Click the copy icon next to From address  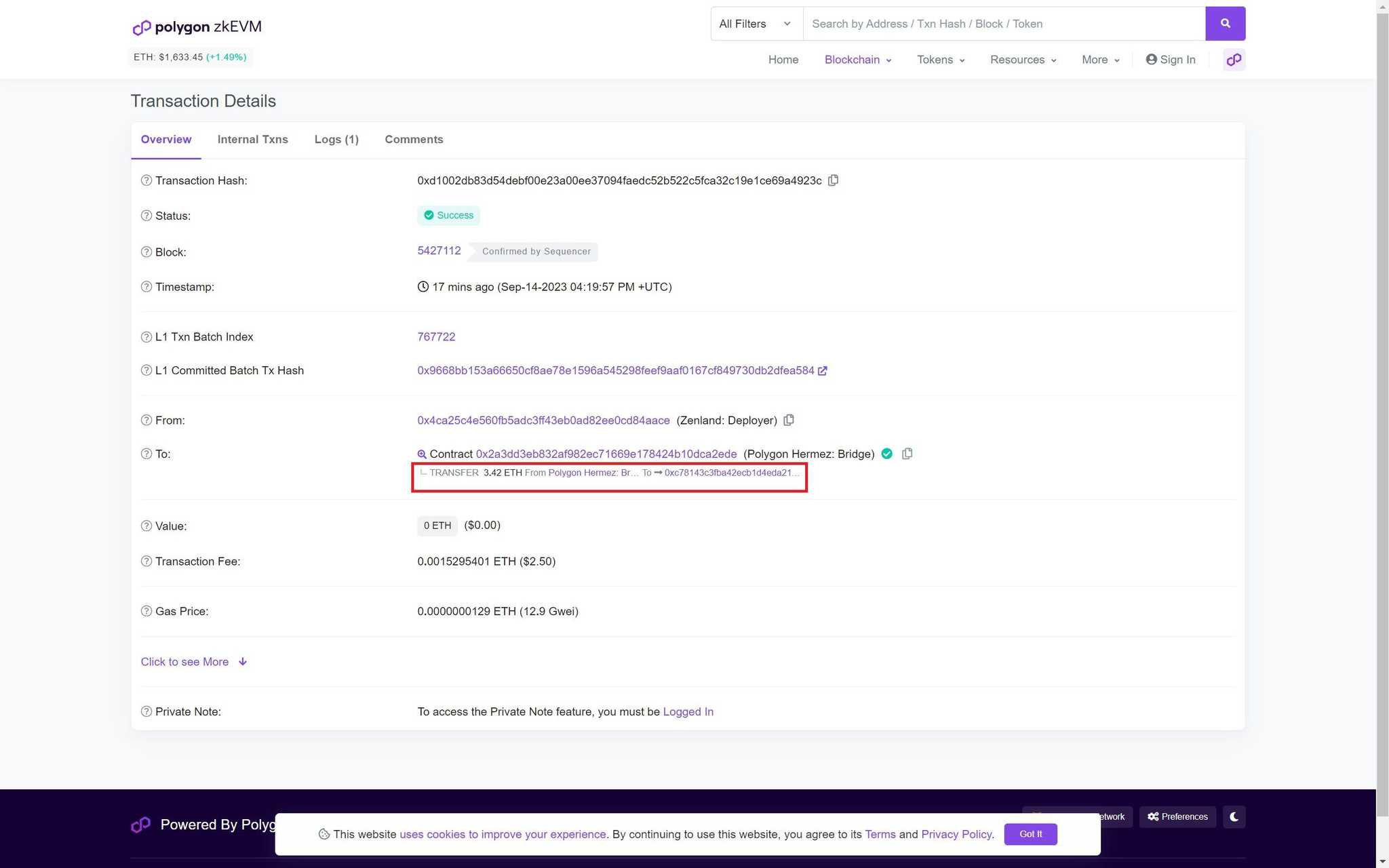point(790,420)
